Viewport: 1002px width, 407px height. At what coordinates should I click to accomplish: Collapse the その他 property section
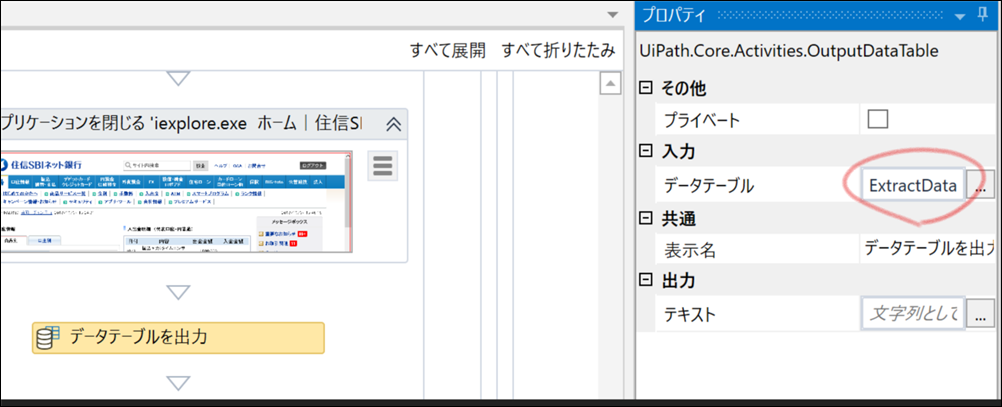coord(646,88)
